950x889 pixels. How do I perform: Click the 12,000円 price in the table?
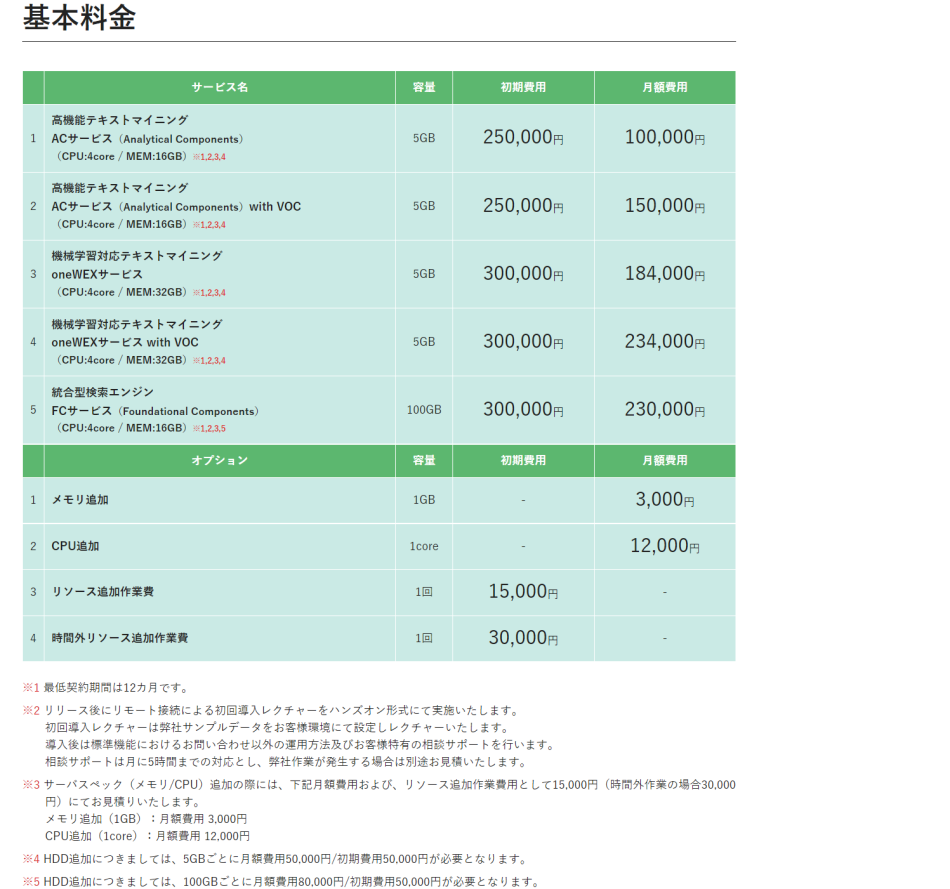pyautogui.click(x=664, y=546)
